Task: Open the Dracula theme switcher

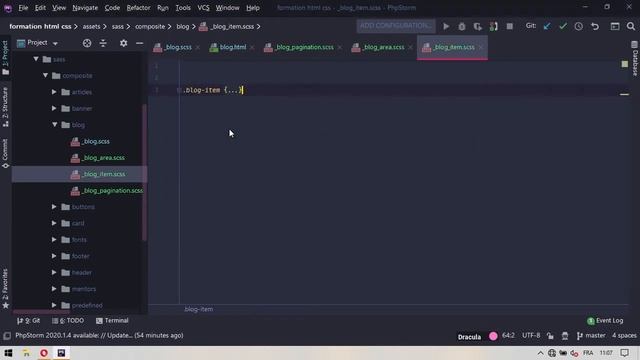Action: tap(469, 337)
